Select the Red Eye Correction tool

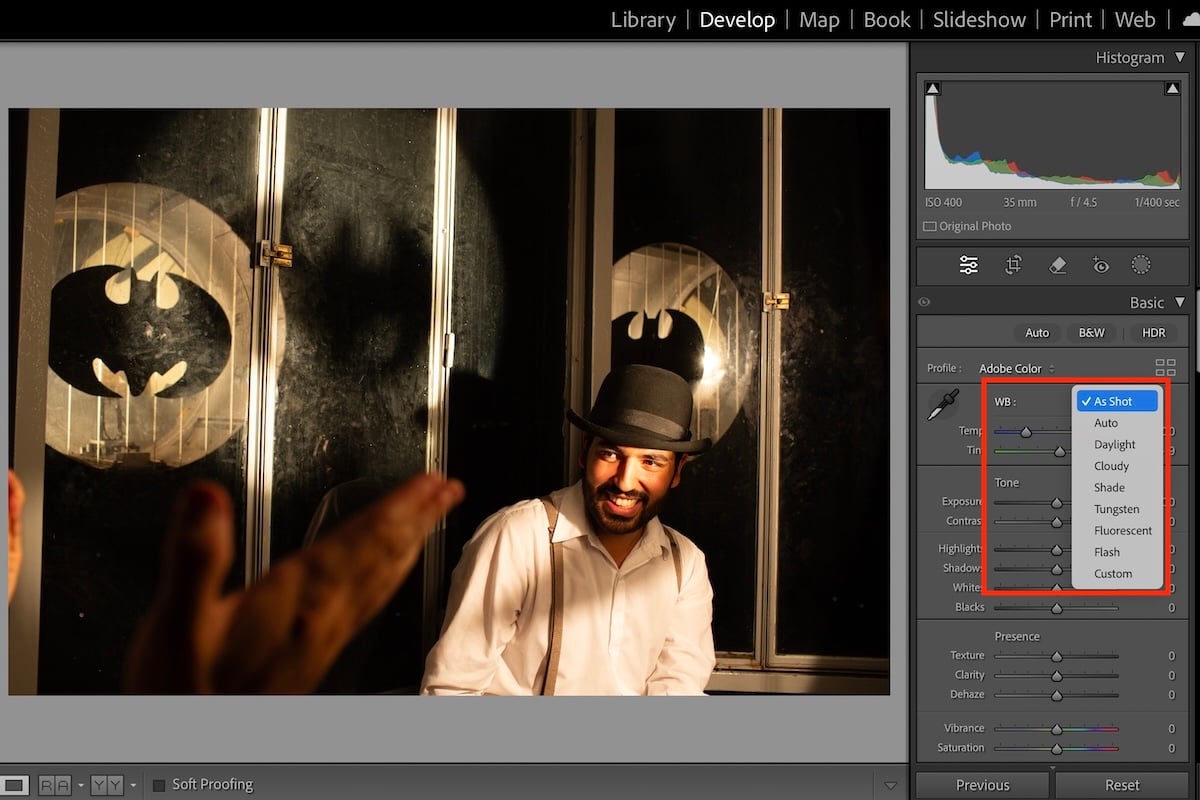coord(1099,265)
